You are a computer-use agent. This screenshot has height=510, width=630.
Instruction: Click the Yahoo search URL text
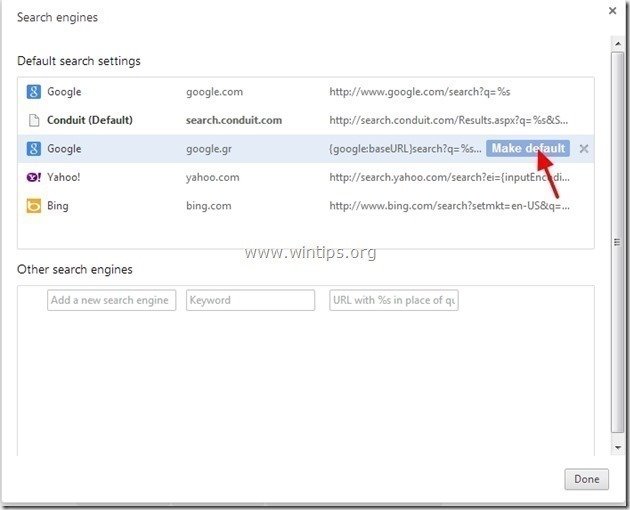point(450,177)
